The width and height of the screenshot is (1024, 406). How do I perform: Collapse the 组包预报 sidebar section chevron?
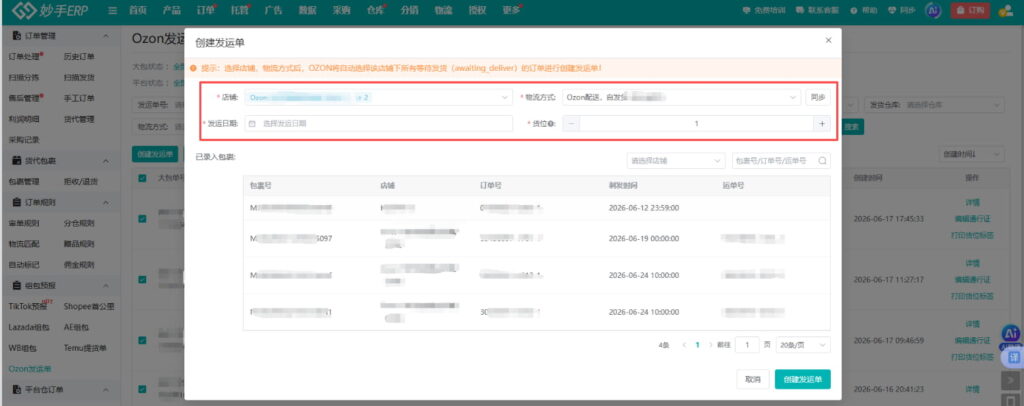[106, 285]
